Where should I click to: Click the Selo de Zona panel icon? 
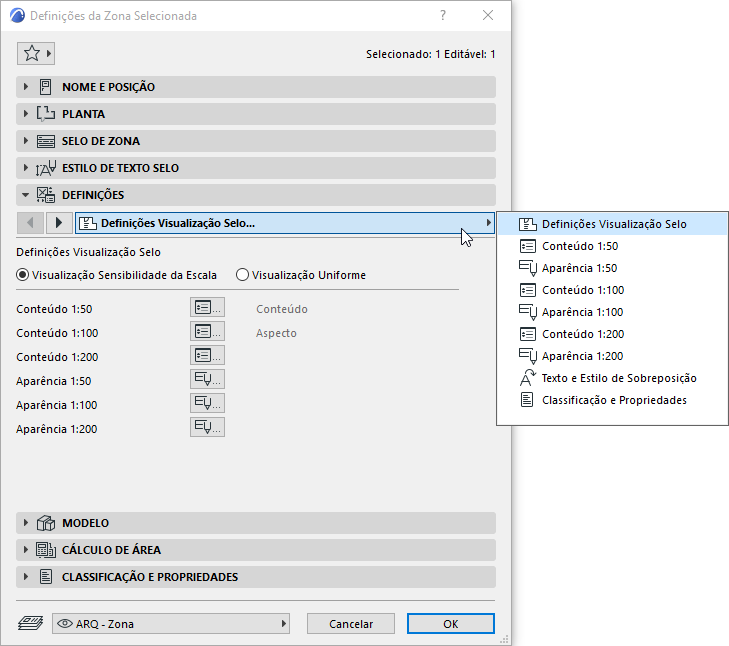tap(46, 141)
